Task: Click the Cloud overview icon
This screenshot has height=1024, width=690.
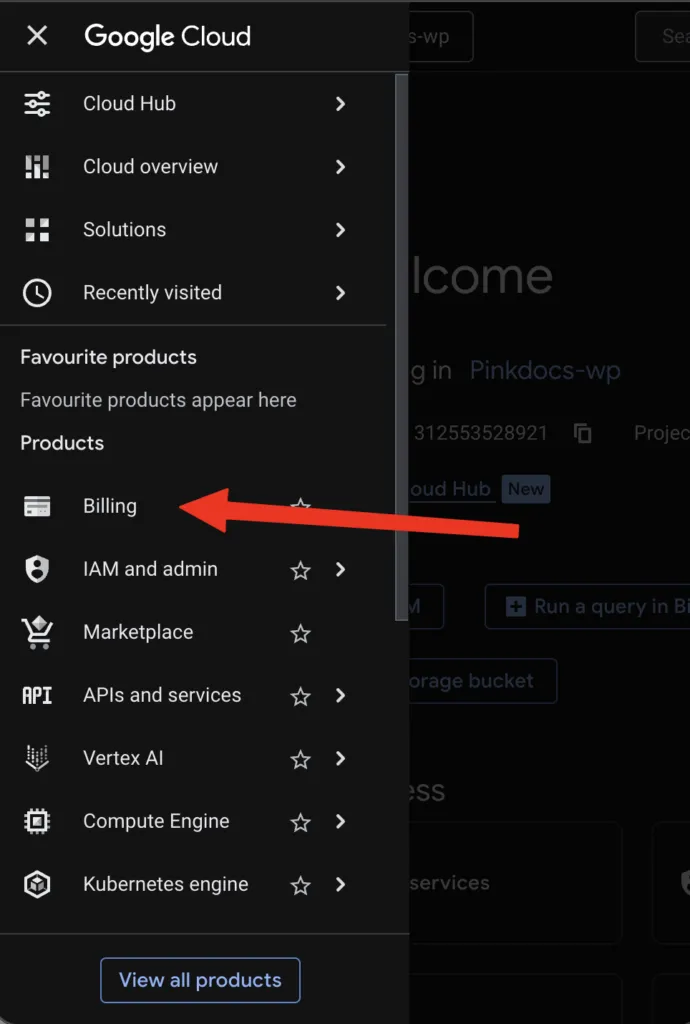Action: 37,167
